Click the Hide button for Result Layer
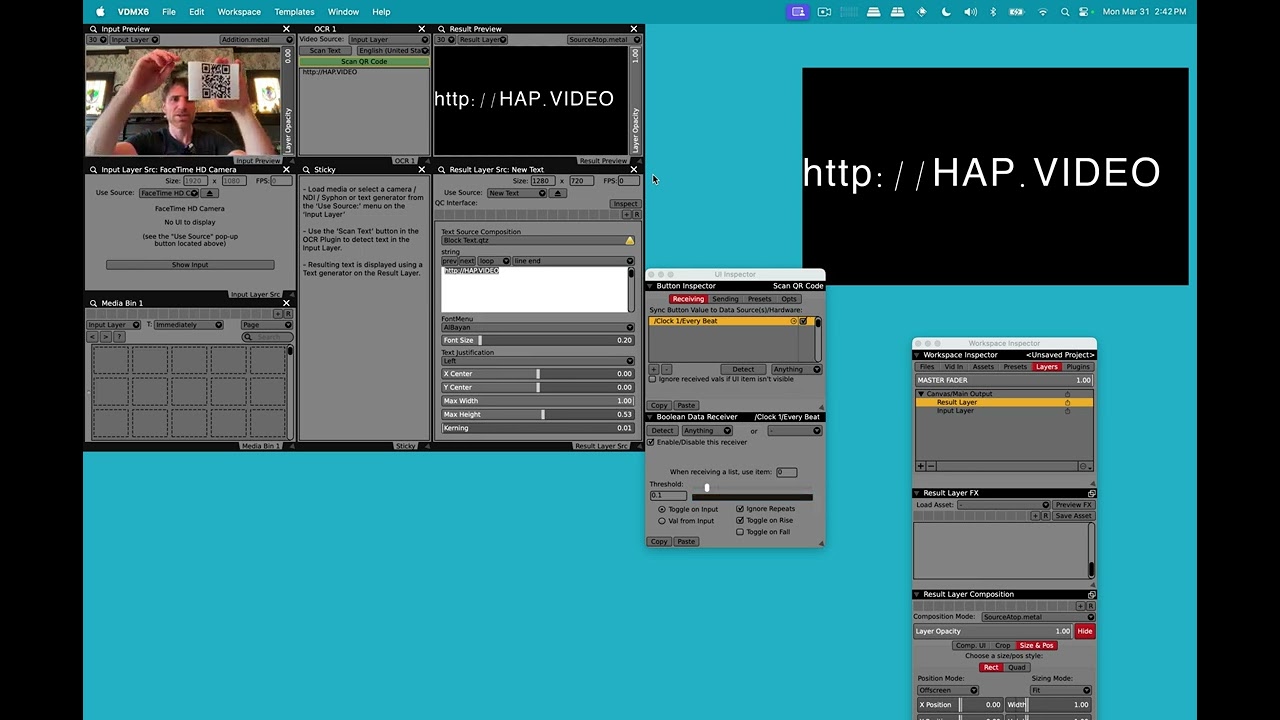Screen dimensions: 1280x720 click(1084, 631)
